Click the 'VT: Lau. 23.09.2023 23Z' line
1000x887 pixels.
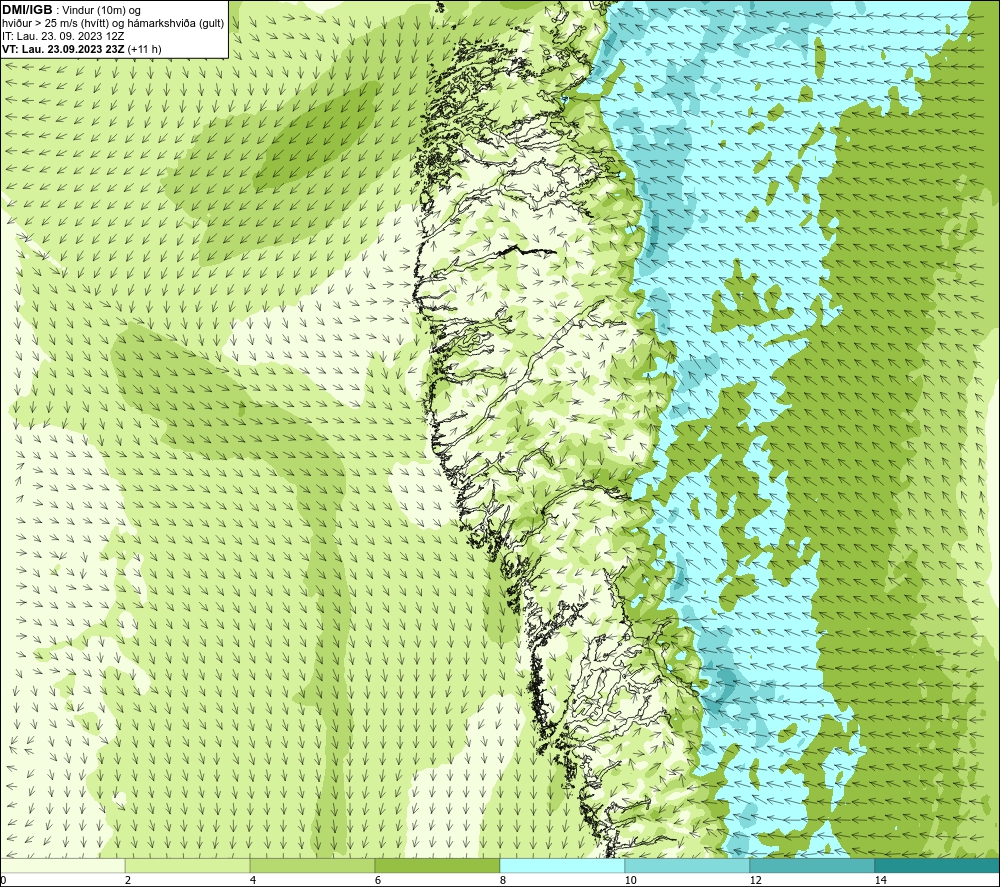(63, 49)
